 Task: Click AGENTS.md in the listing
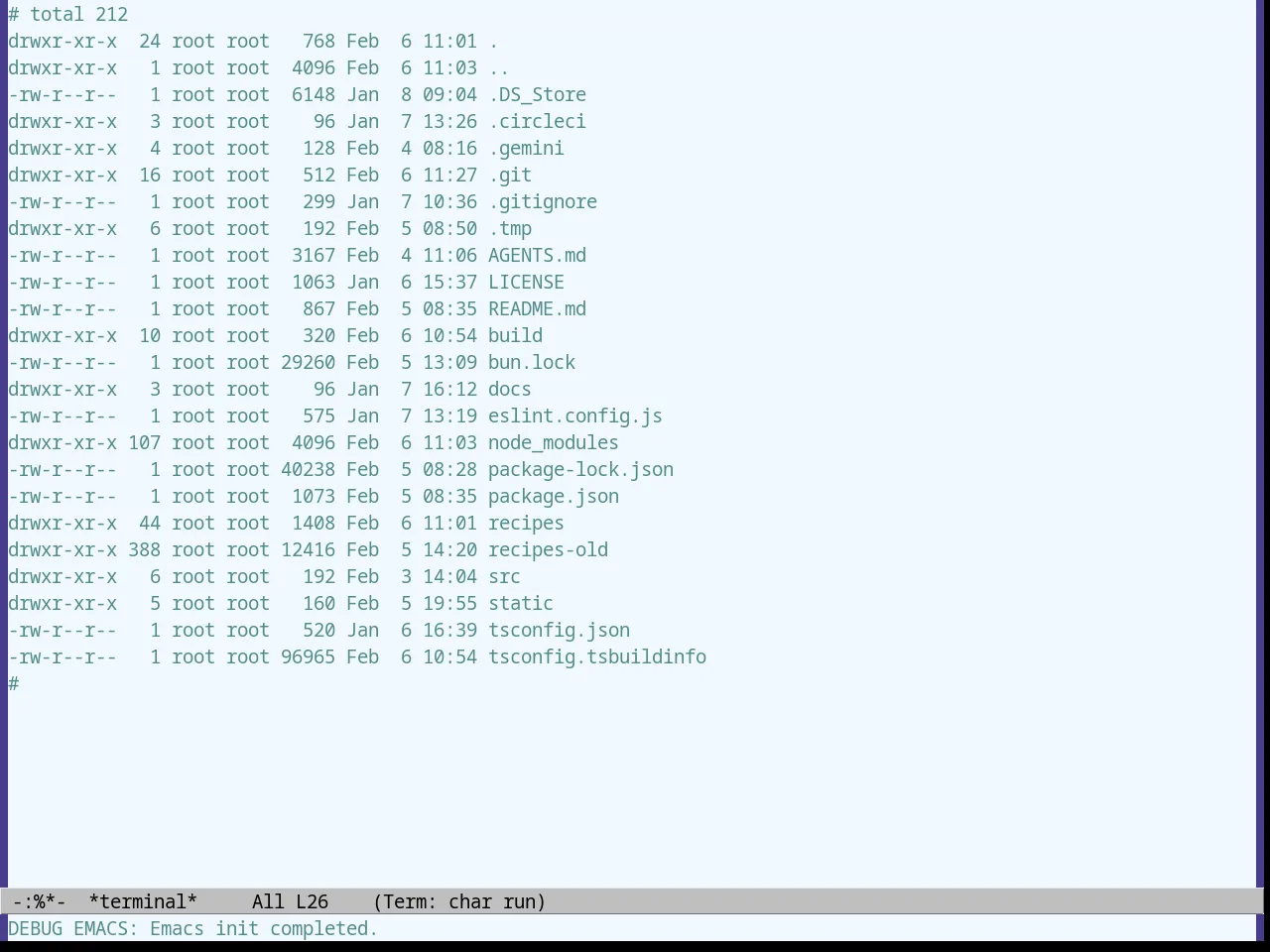(537, 256)
